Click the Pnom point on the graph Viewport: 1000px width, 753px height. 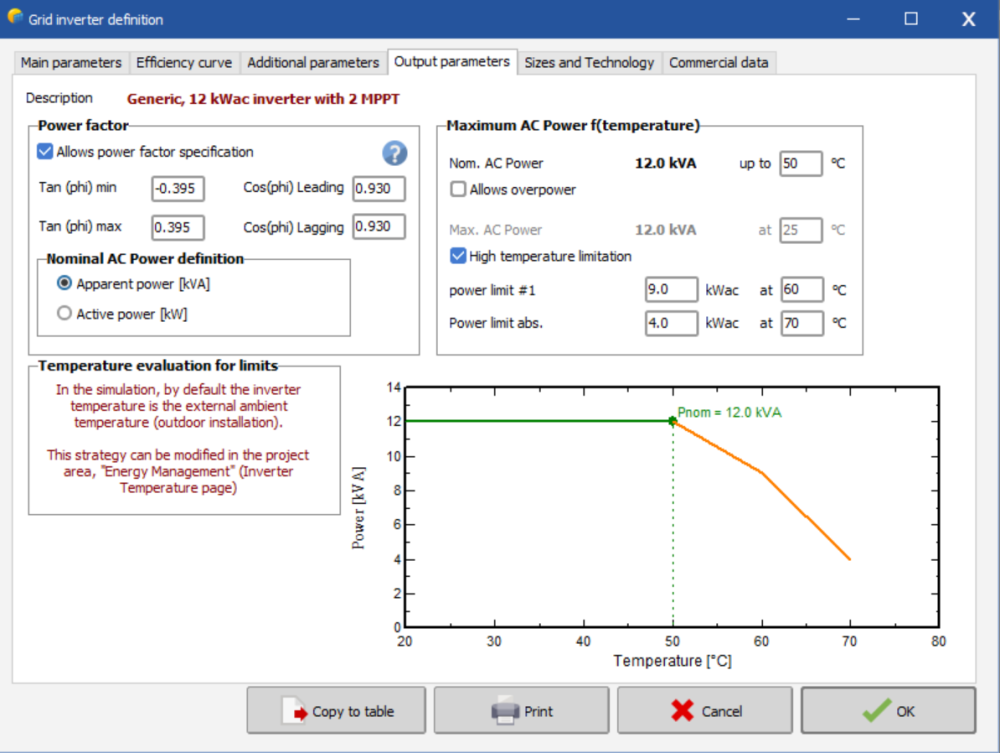point(672,421)
